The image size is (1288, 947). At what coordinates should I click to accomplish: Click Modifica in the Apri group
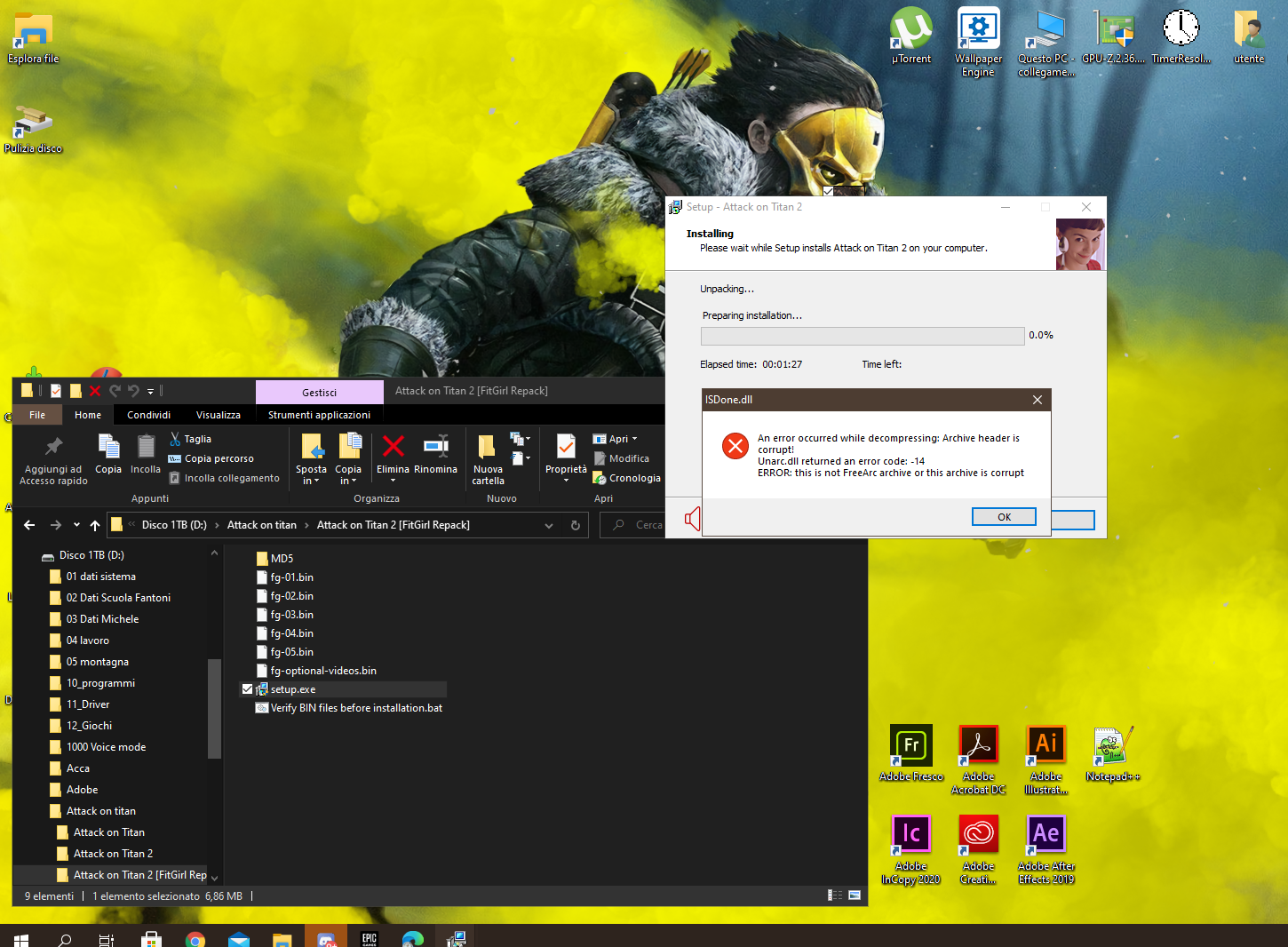click(621, 458)
